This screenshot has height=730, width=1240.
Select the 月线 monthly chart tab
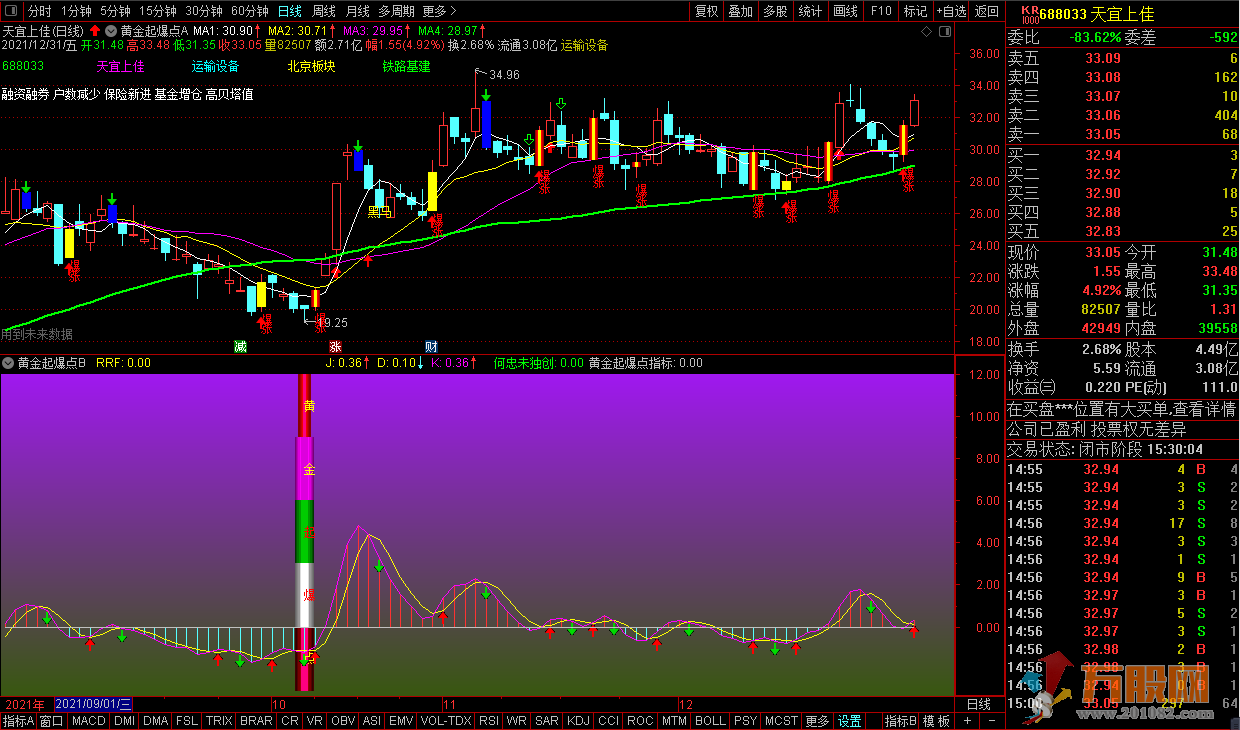357,11
